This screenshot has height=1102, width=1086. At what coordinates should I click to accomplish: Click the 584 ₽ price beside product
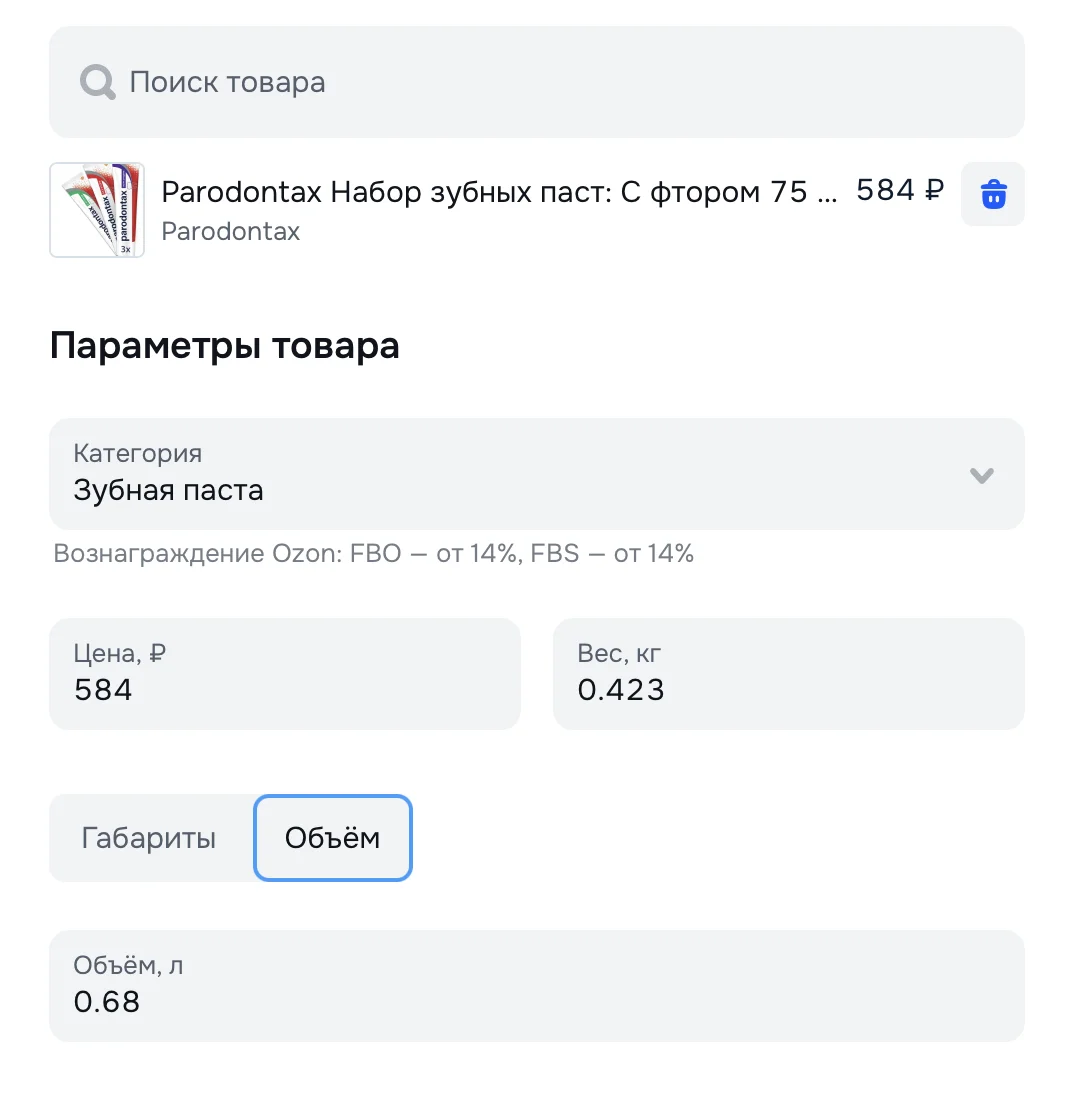click(900, 190)
